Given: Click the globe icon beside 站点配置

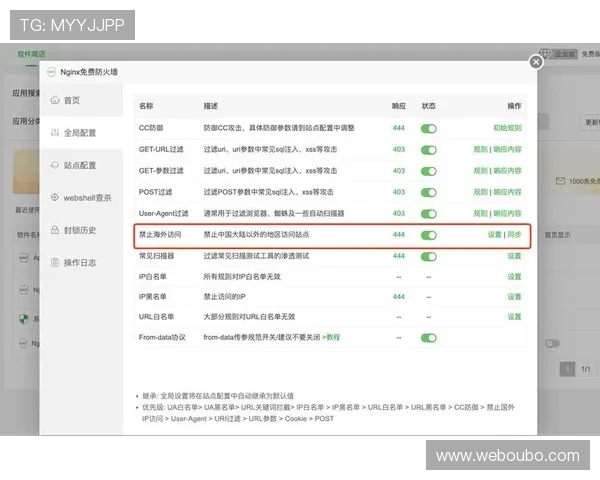Looking at the screenshot, I should (55, 165).
